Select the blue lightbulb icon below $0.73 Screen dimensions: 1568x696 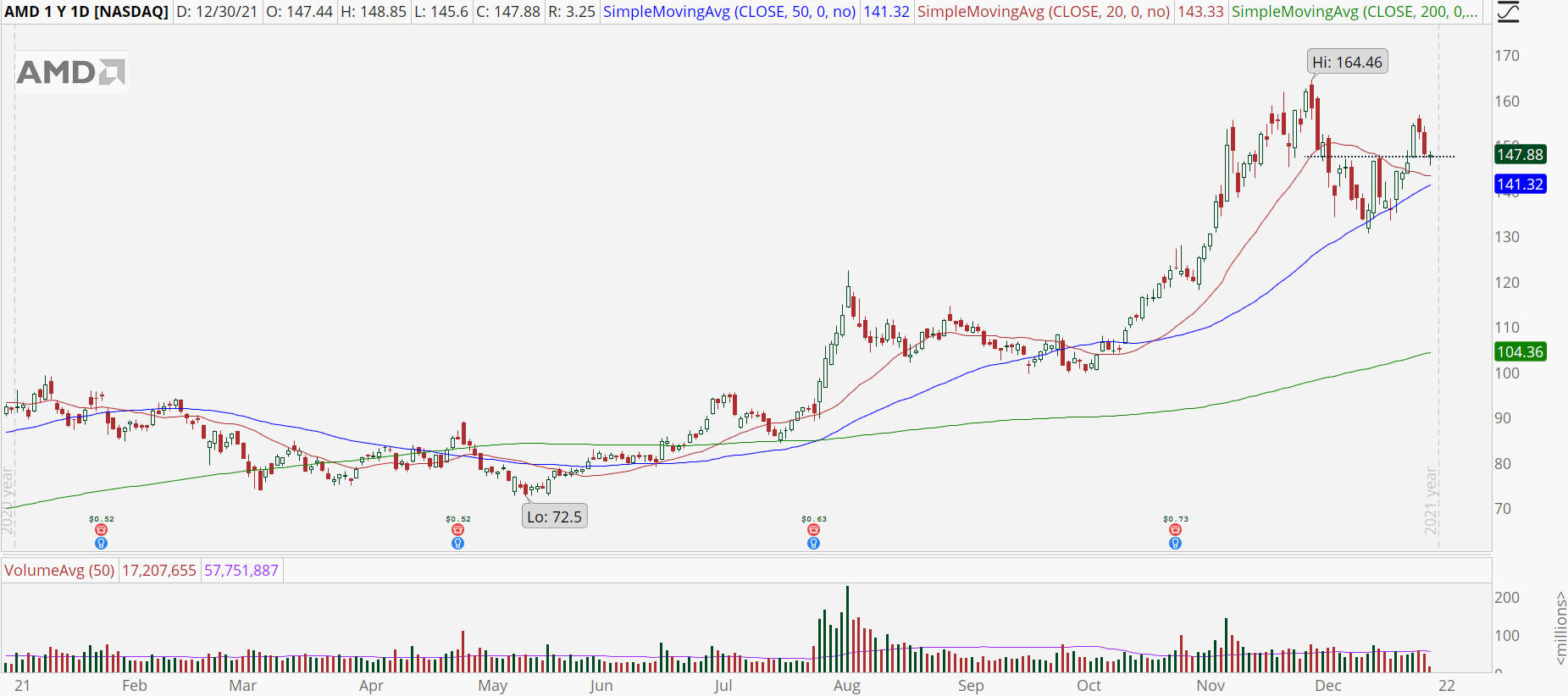(x=1176, y=544)
